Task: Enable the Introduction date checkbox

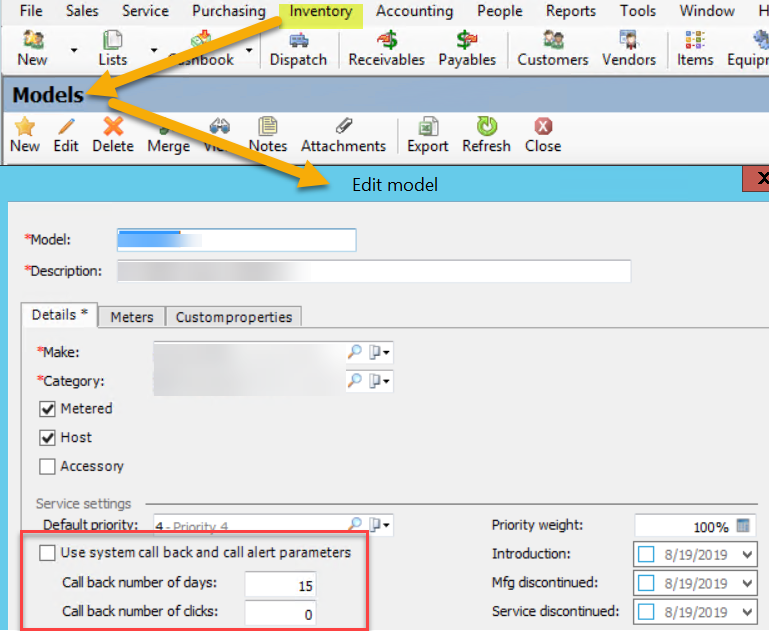Action: tap(646, 555)
